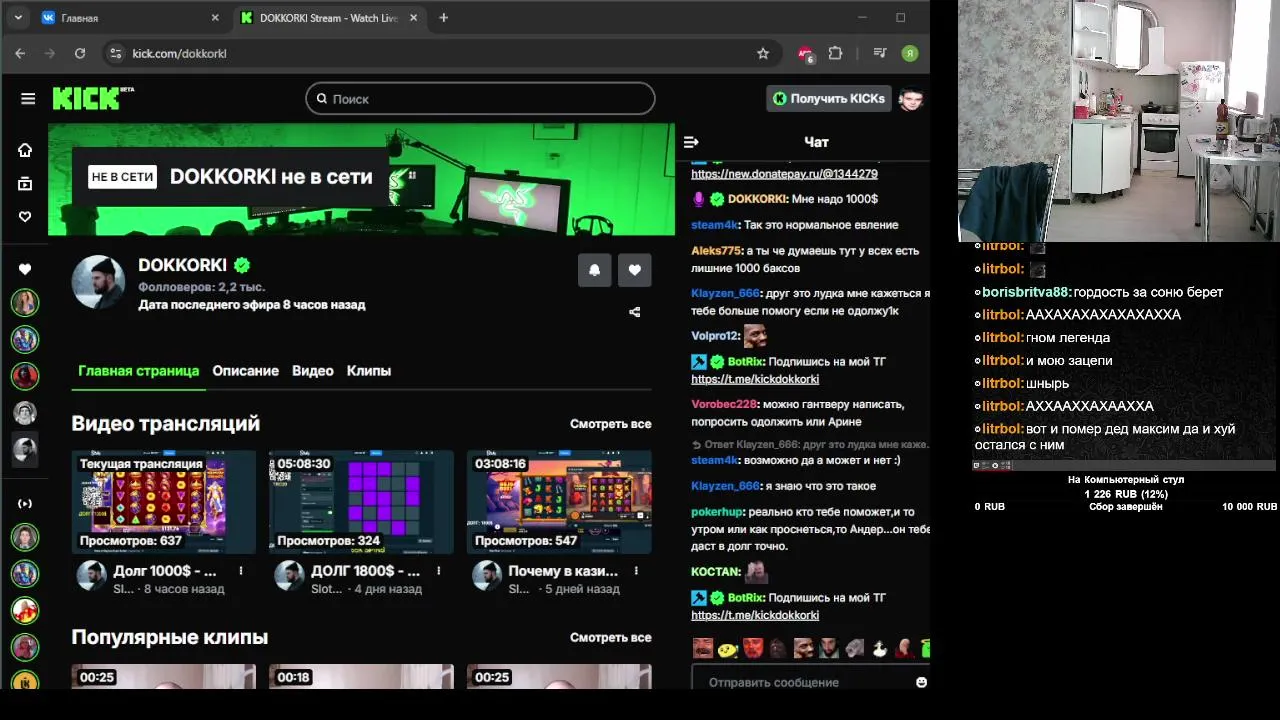1280x720 pixels.
Task: Open a new browser tab
Action: click(444, 18)
